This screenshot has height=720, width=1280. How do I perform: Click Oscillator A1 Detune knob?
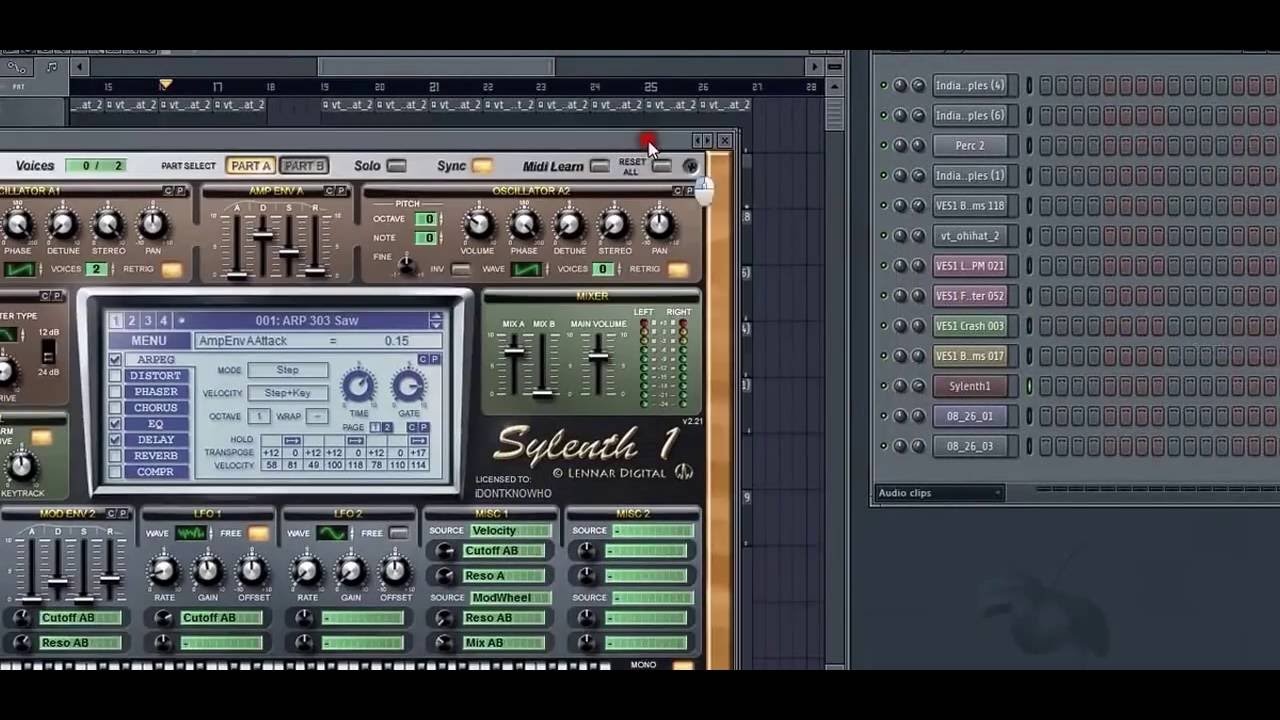tap(62, 225)
